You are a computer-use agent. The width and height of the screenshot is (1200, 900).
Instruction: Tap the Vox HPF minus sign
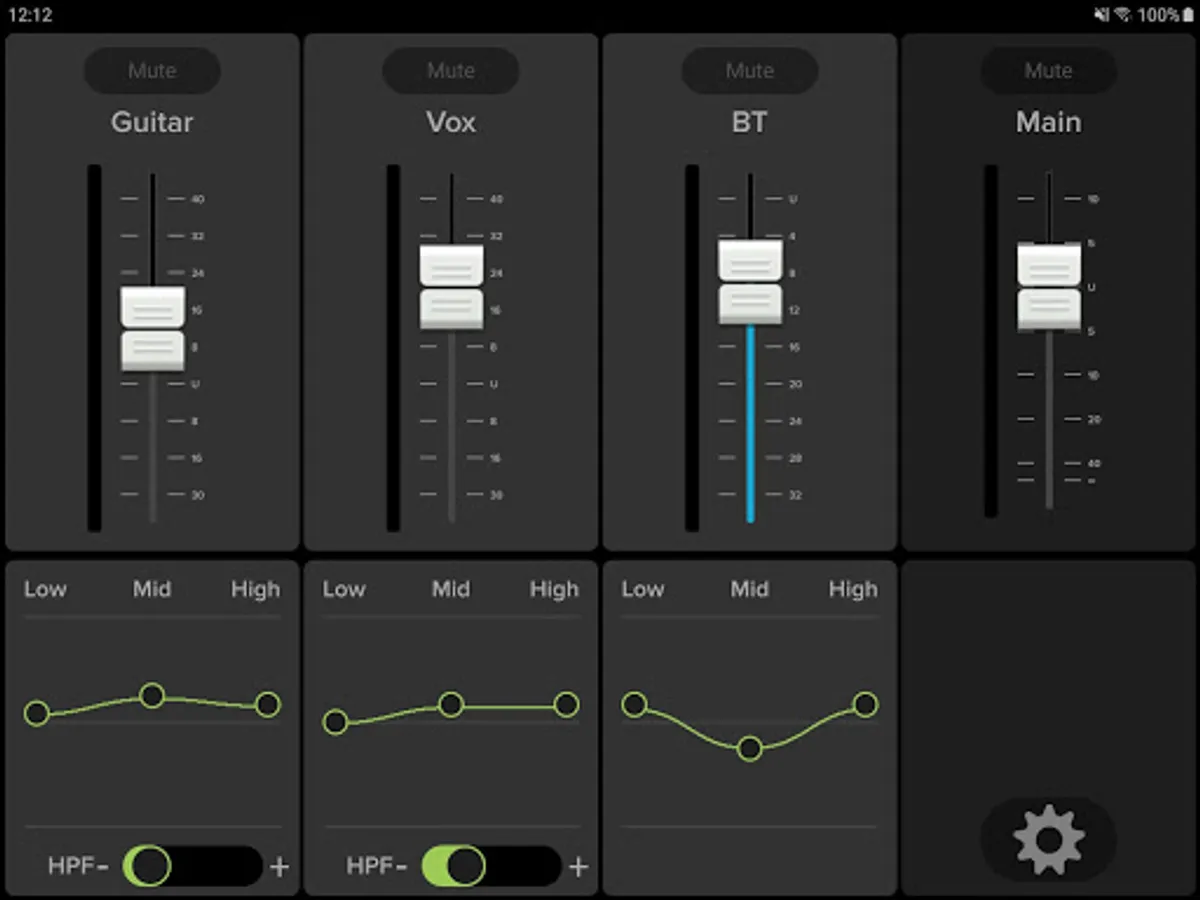coord(402,866)
